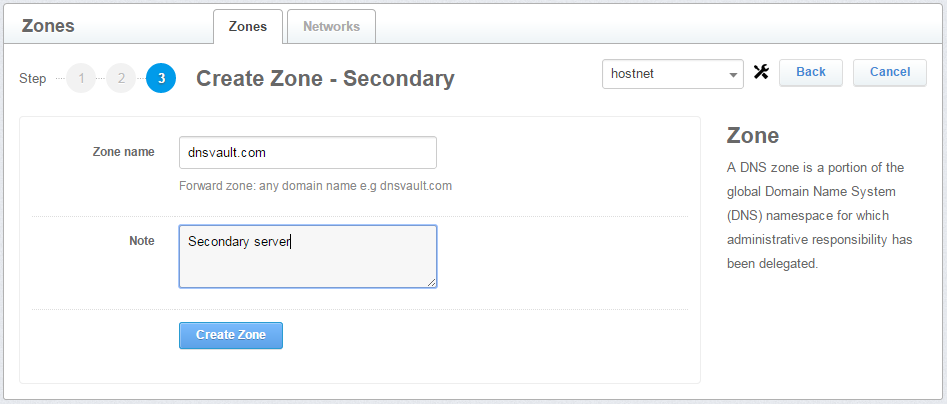Click the Note field label

[141, 241]
